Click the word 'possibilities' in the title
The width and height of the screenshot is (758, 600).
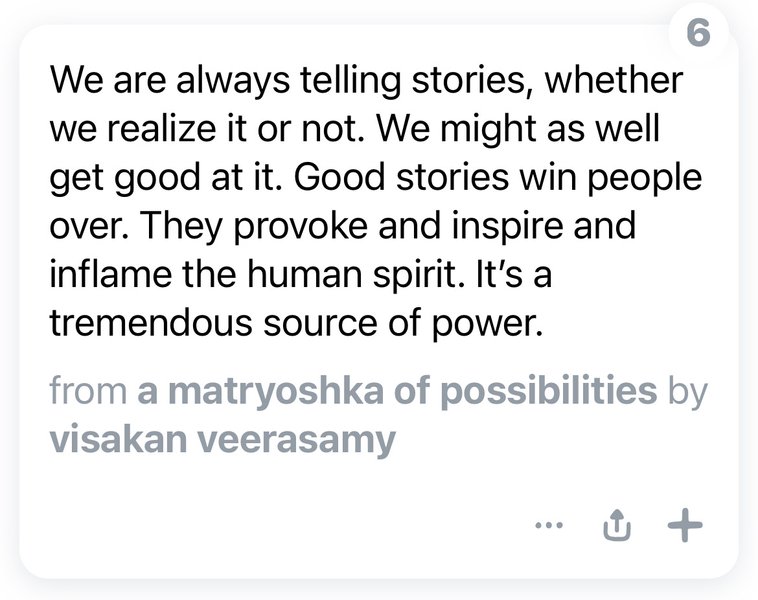[x=549, y=391]
